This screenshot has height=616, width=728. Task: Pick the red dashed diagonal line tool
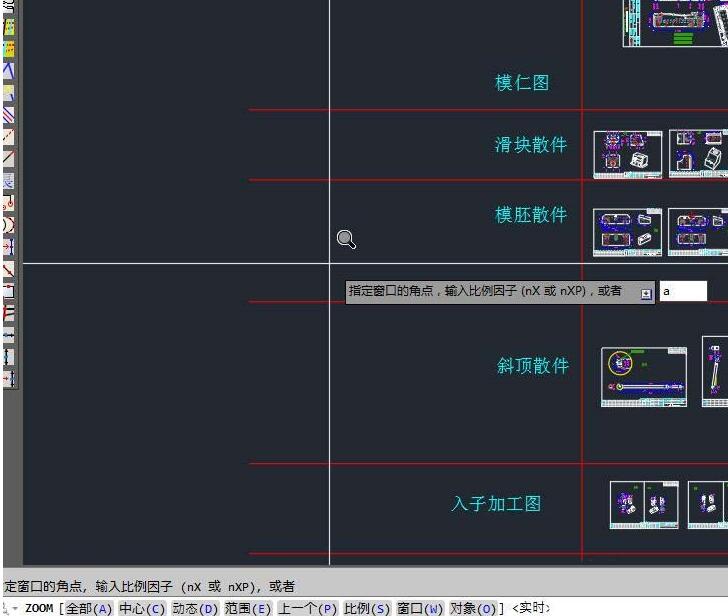(9, 136)
